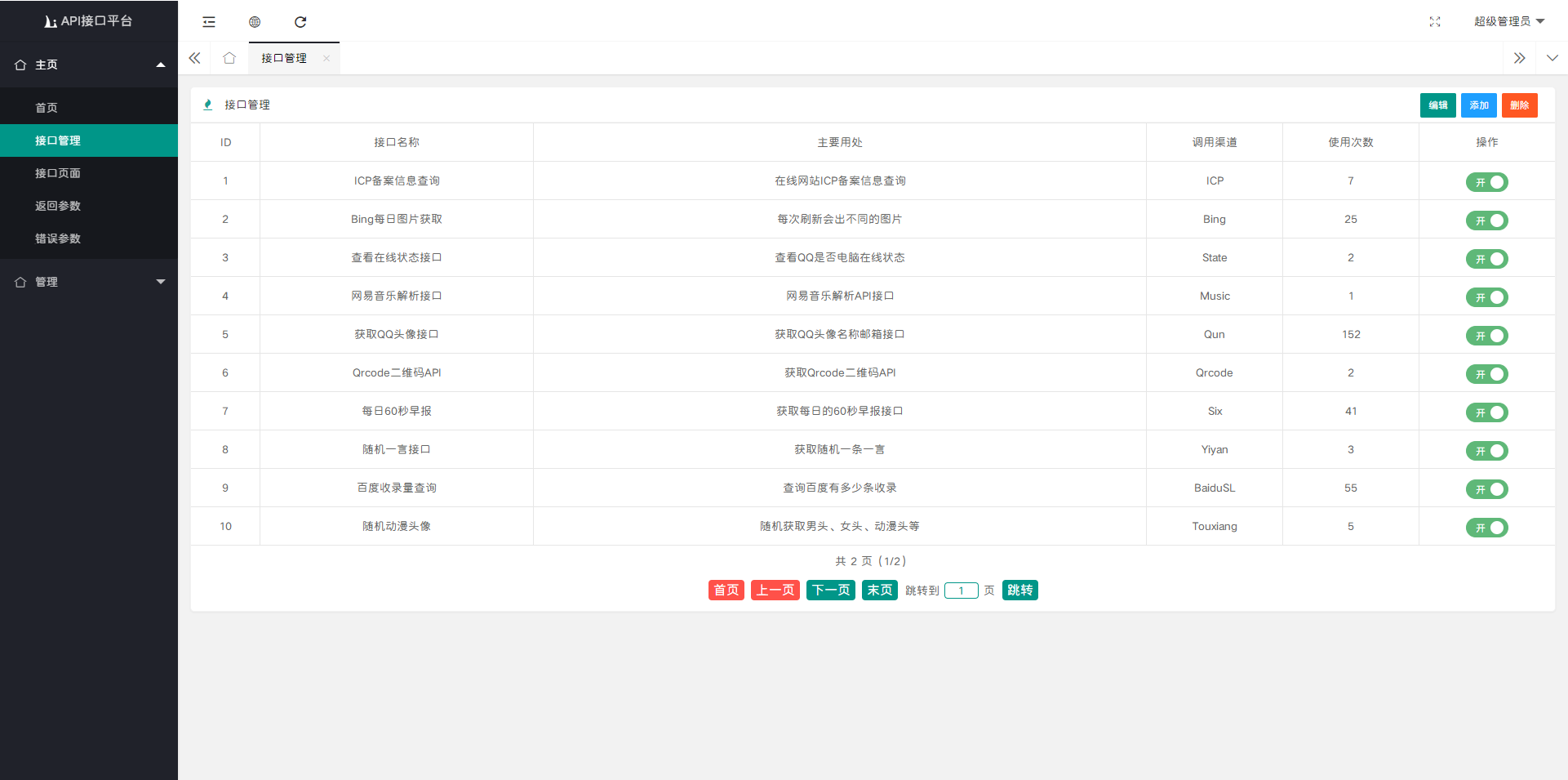Go to the 首页 pagination button
Viewport: 1568px width, 780px height.
click(x=726, y=591)
